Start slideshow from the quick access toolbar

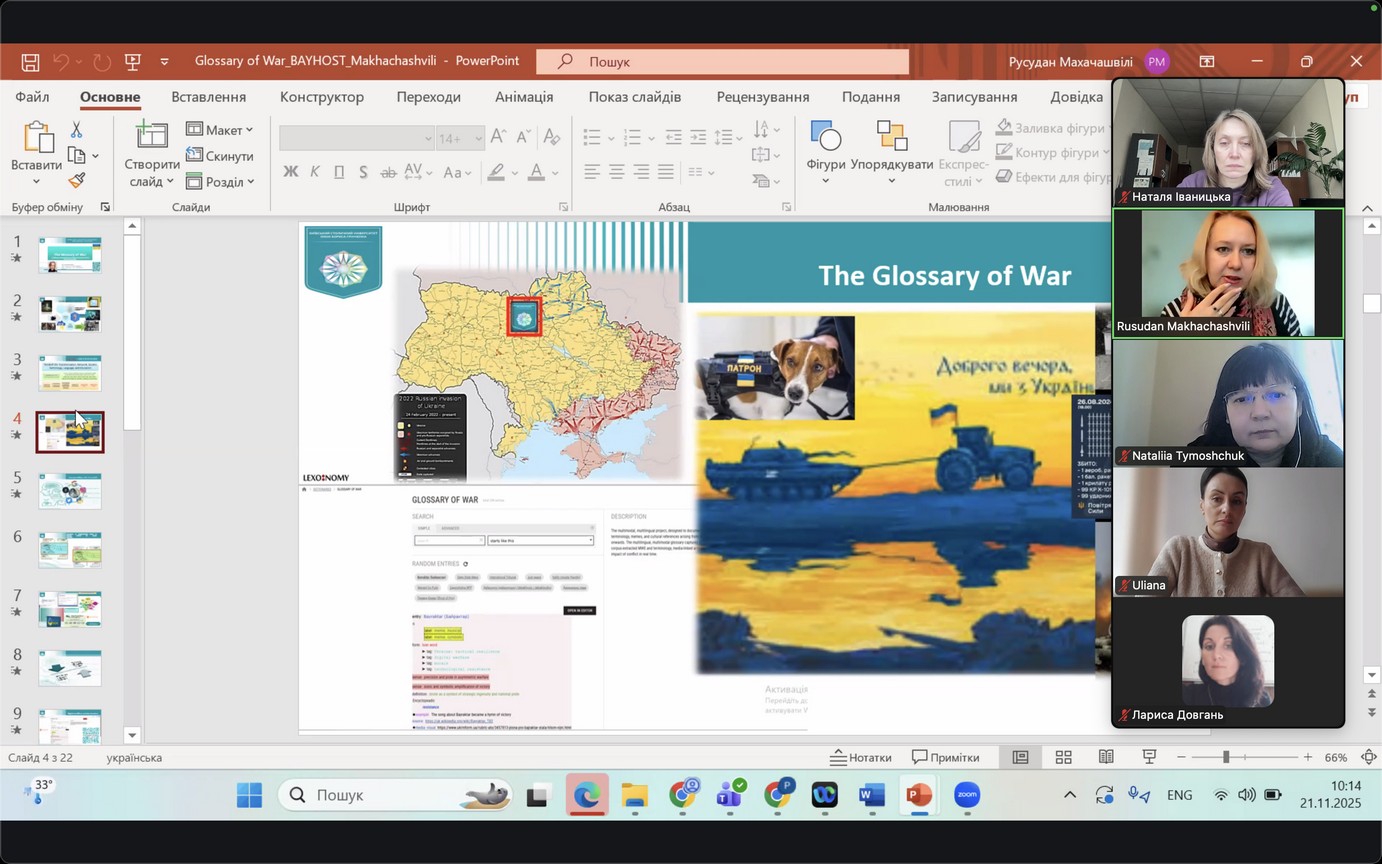click(132, 62)
